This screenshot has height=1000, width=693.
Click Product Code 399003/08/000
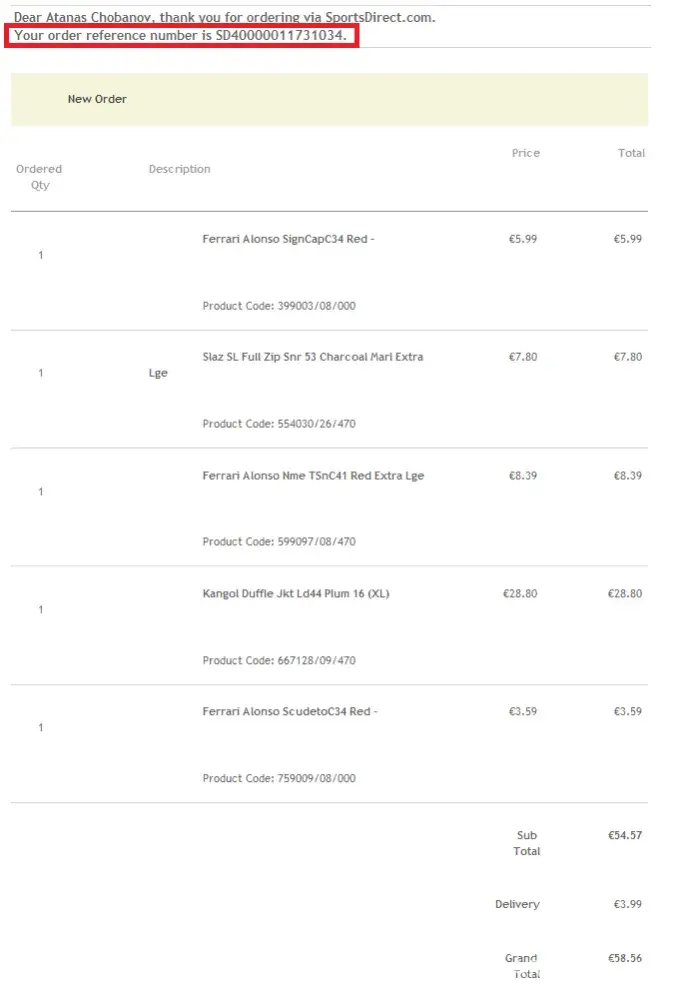(x=279, y=306)
